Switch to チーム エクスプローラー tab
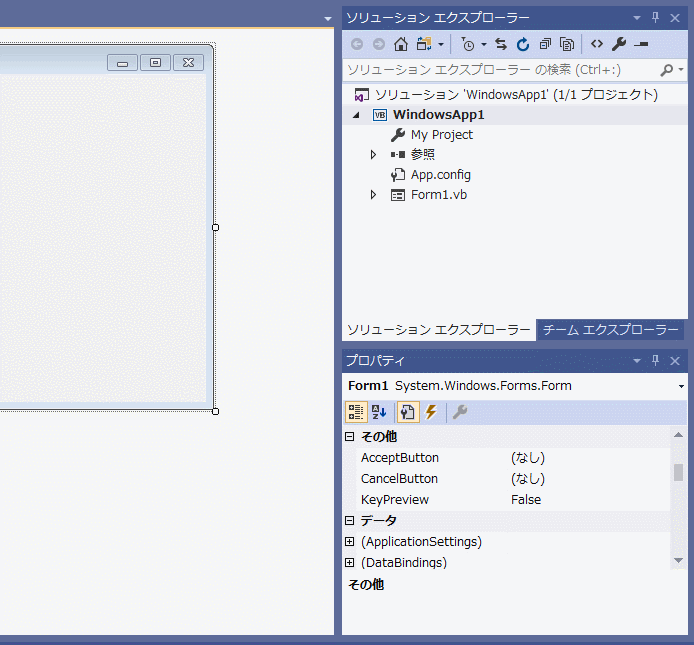 (x=611, y=330)
